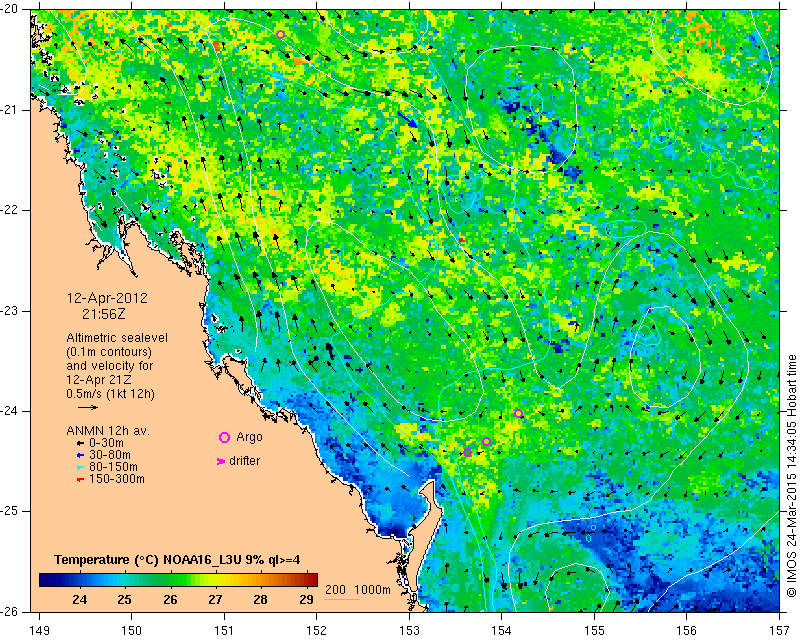The height and width of the screenshot is (640, 800).
Task: Select the cyan 80-150m arrow legend icon
Action: [80, 467]
